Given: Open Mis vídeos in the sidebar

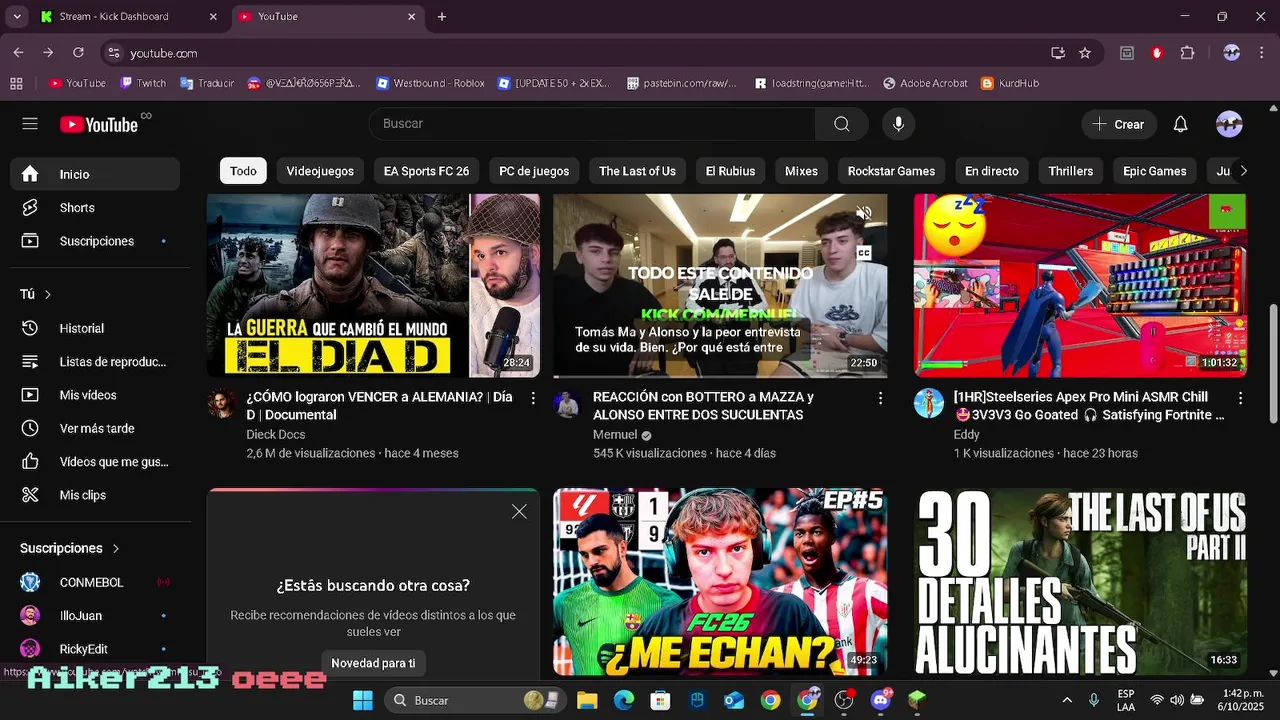Looking at the screenshot, I should 95,395.
